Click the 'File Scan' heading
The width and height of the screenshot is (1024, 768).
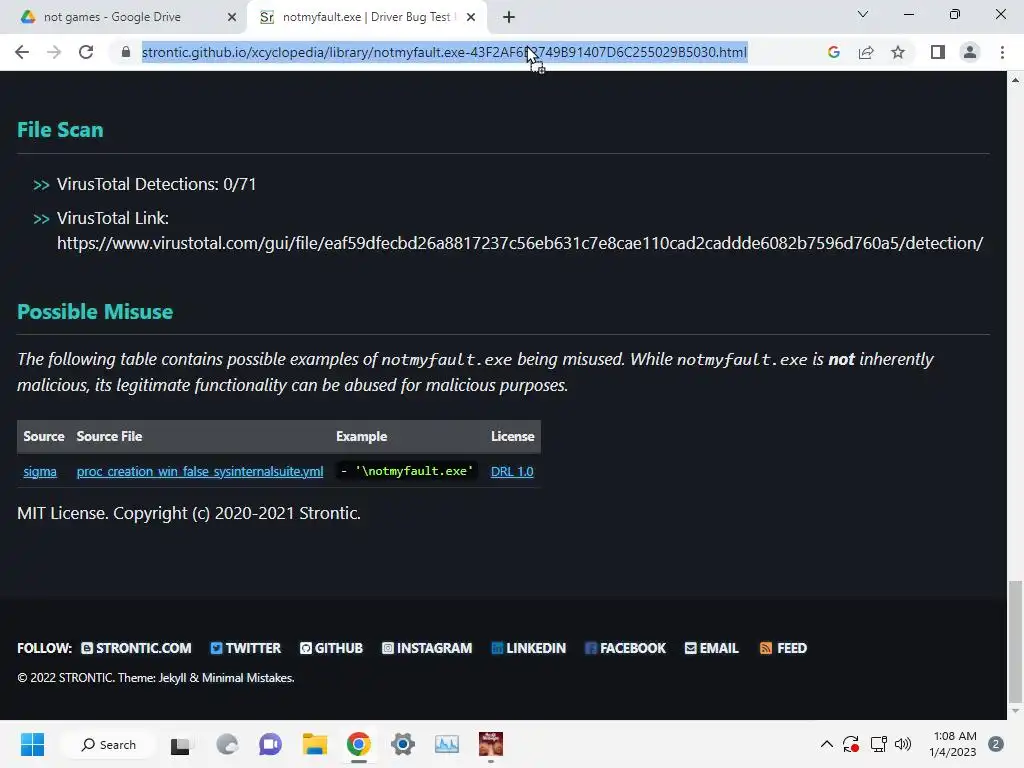[60, 129]
